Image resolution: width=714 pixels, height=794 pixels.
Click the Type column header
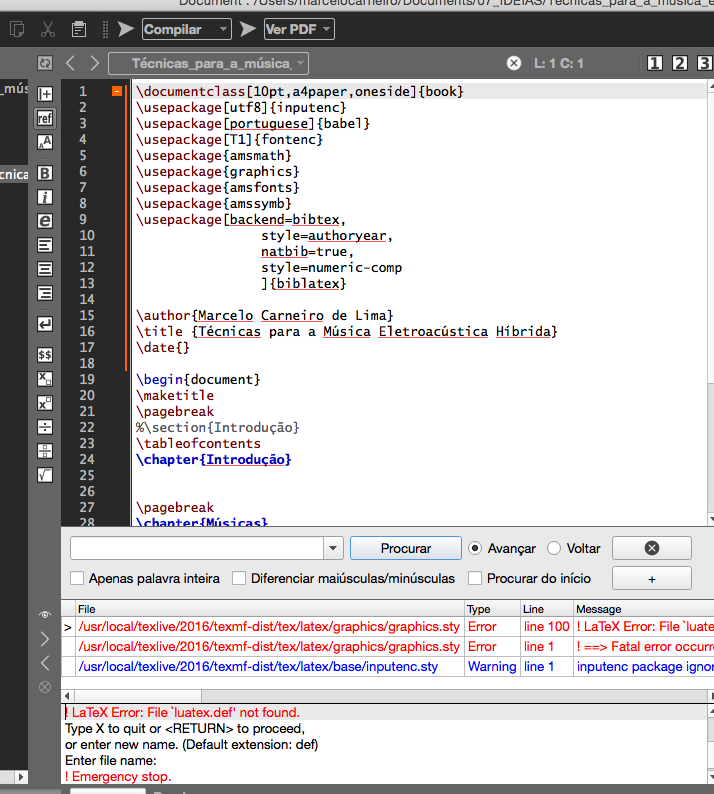pyautogui.click(x=493, y=609)
